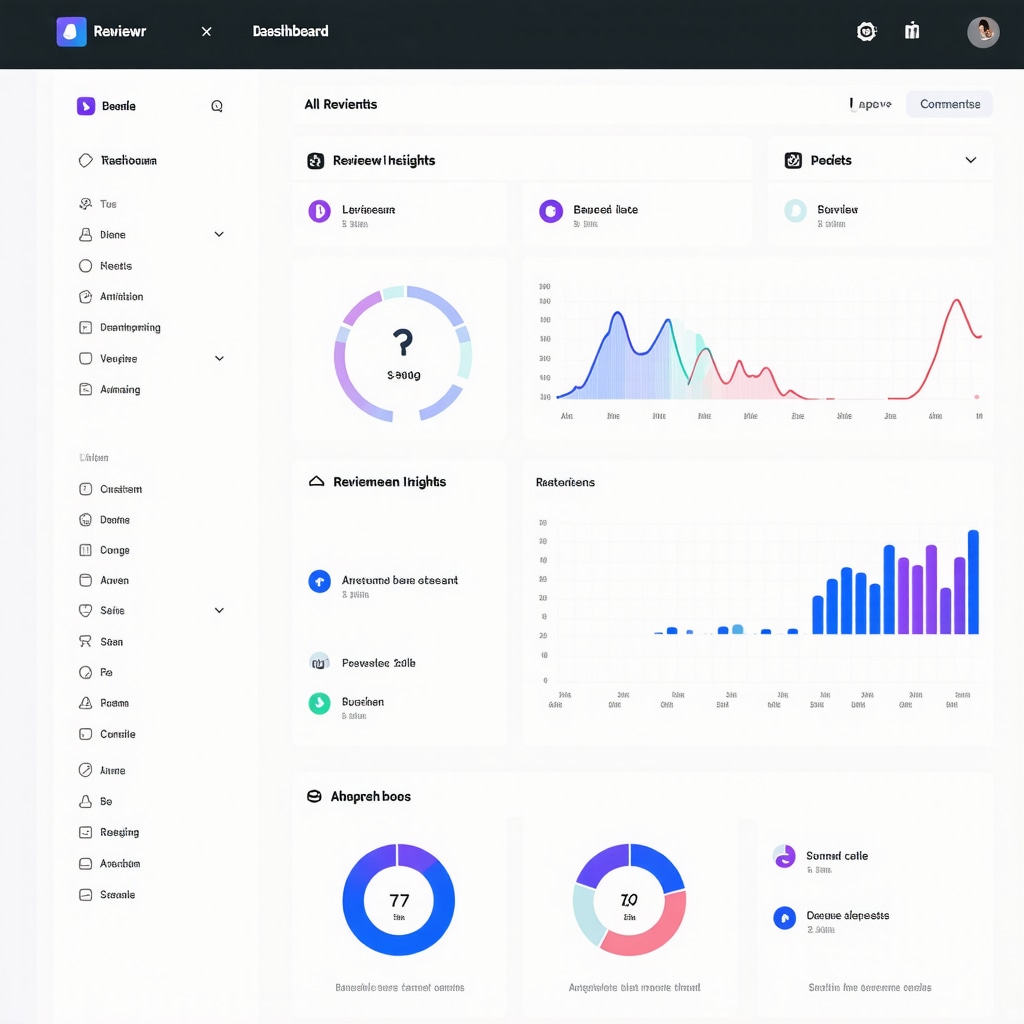
Task: Click the search icon beside Beenle
Action: (217, 106)
